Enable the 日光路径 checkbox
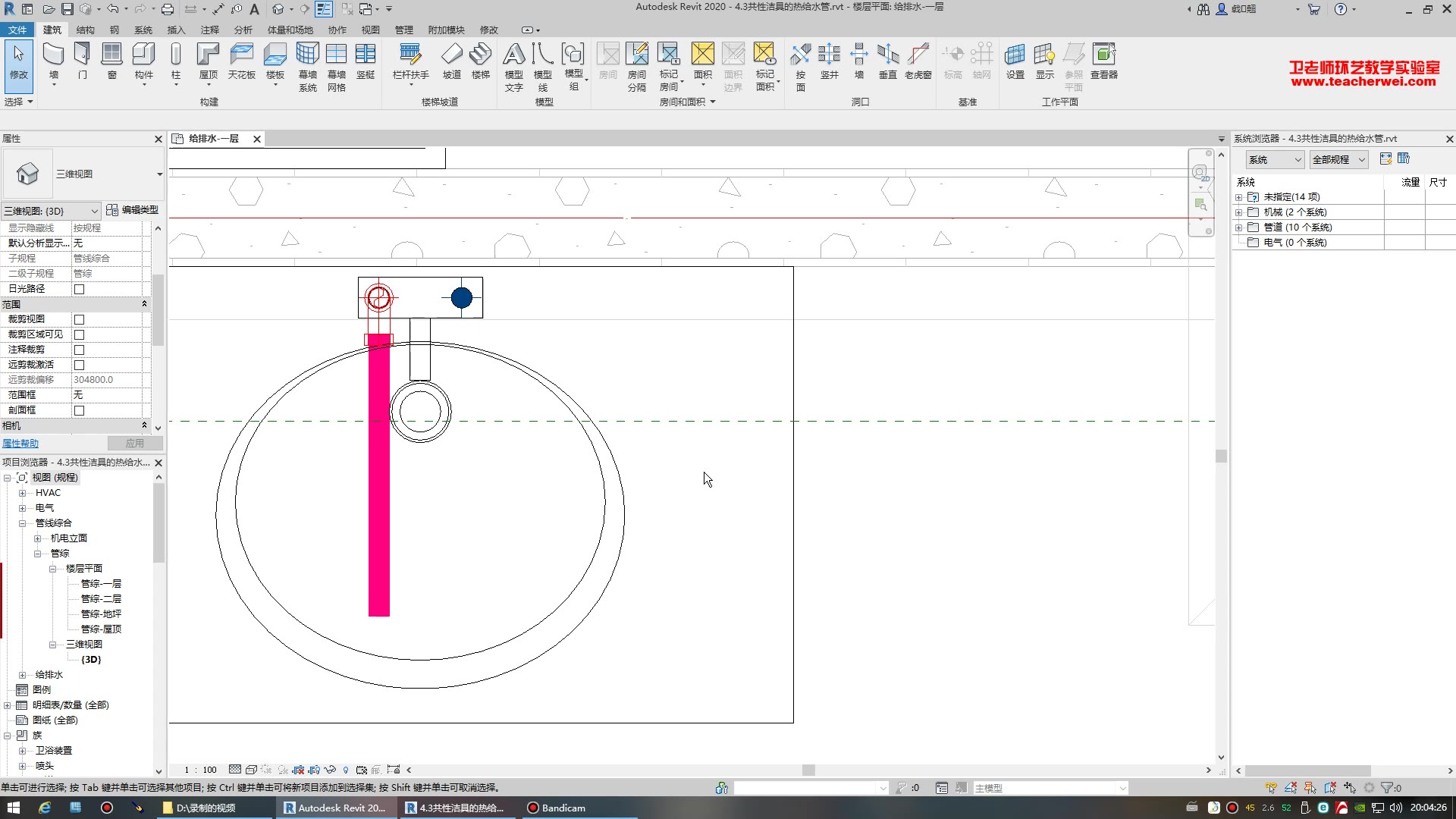 (x=79, y=289)
